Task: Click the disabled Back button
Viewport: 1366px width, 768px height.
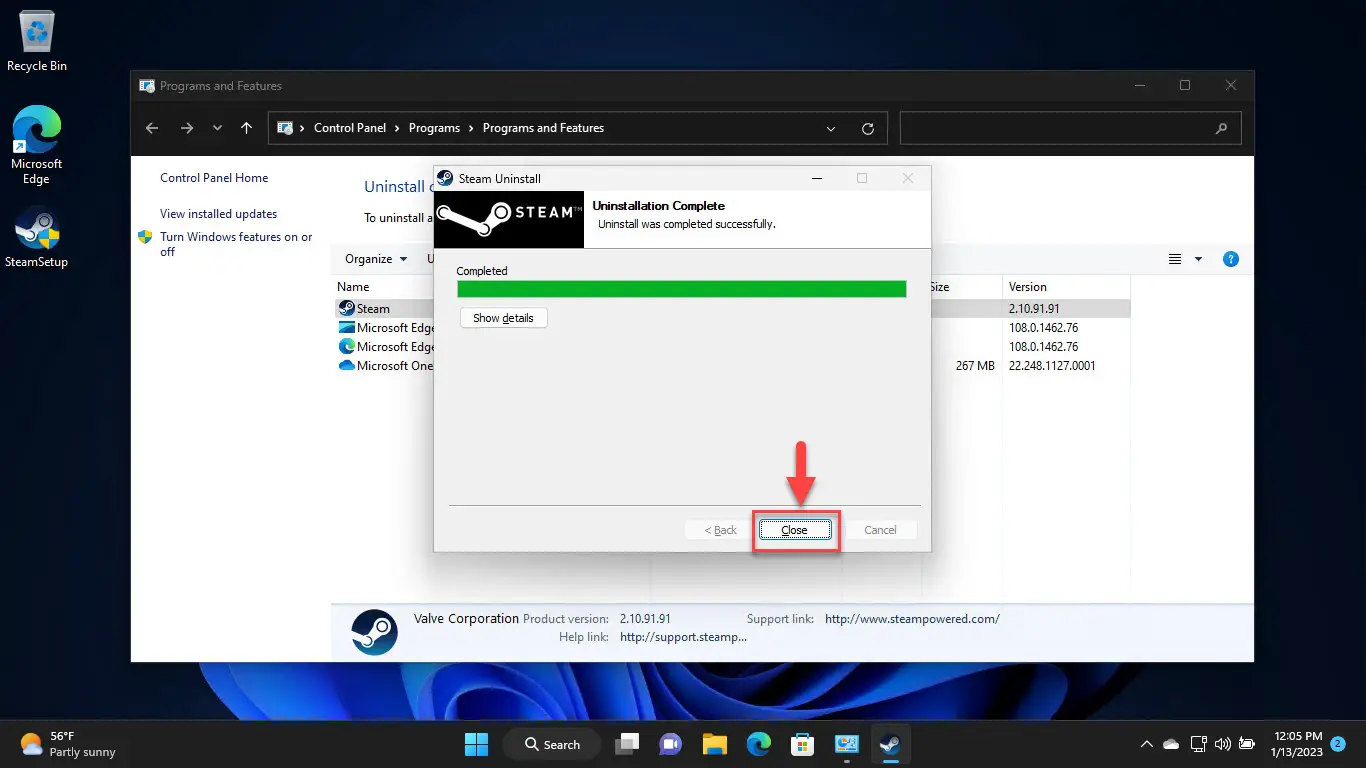Action: pos(720,530)
